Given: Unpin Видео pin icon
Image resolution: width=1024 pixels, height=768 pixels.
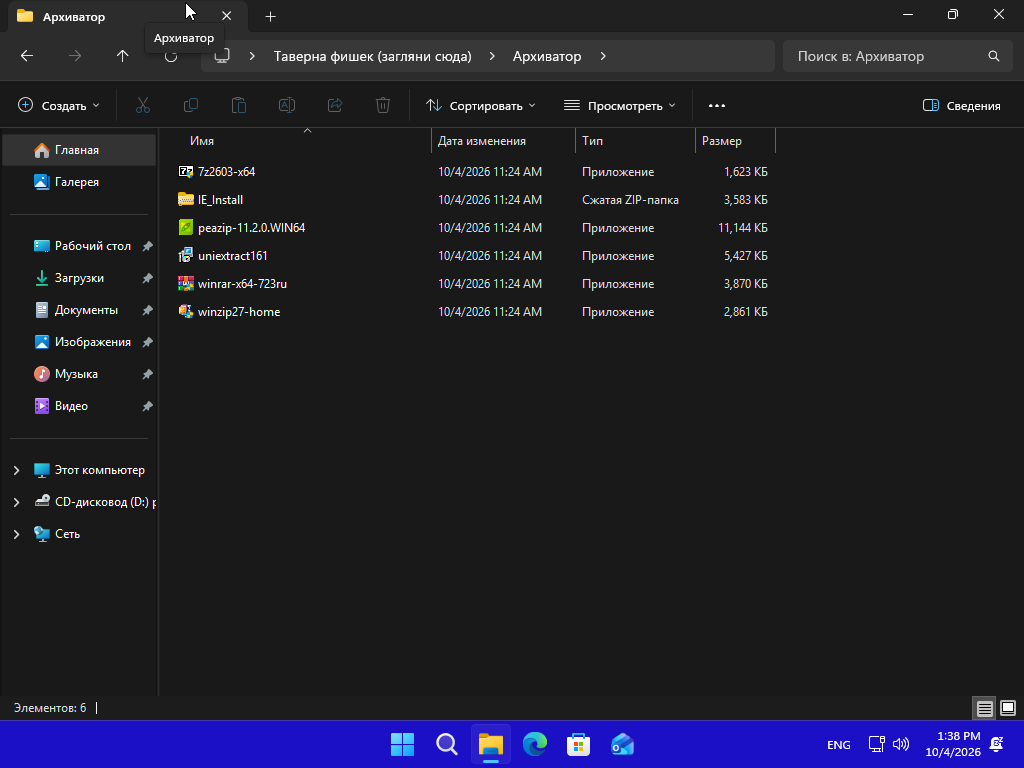Looking at the screenshot, I should point(148,406).
